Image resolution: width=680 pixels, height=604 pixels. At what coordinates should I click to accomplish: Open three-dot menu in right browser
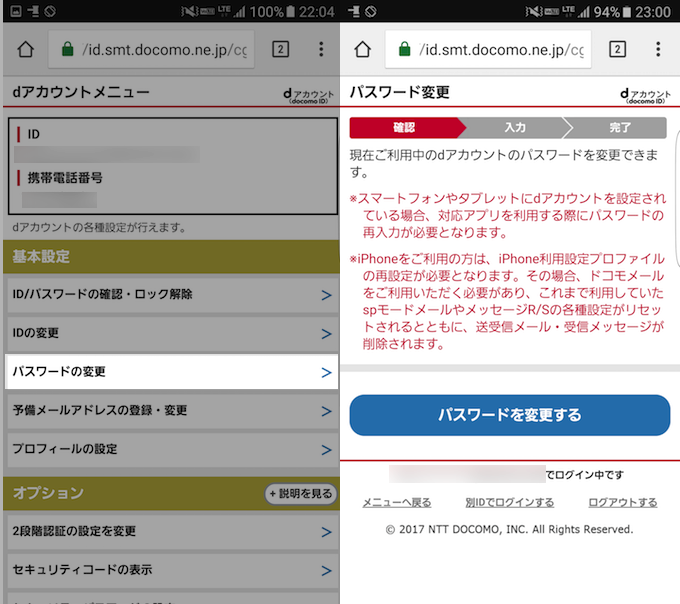(x=658, y=50)
